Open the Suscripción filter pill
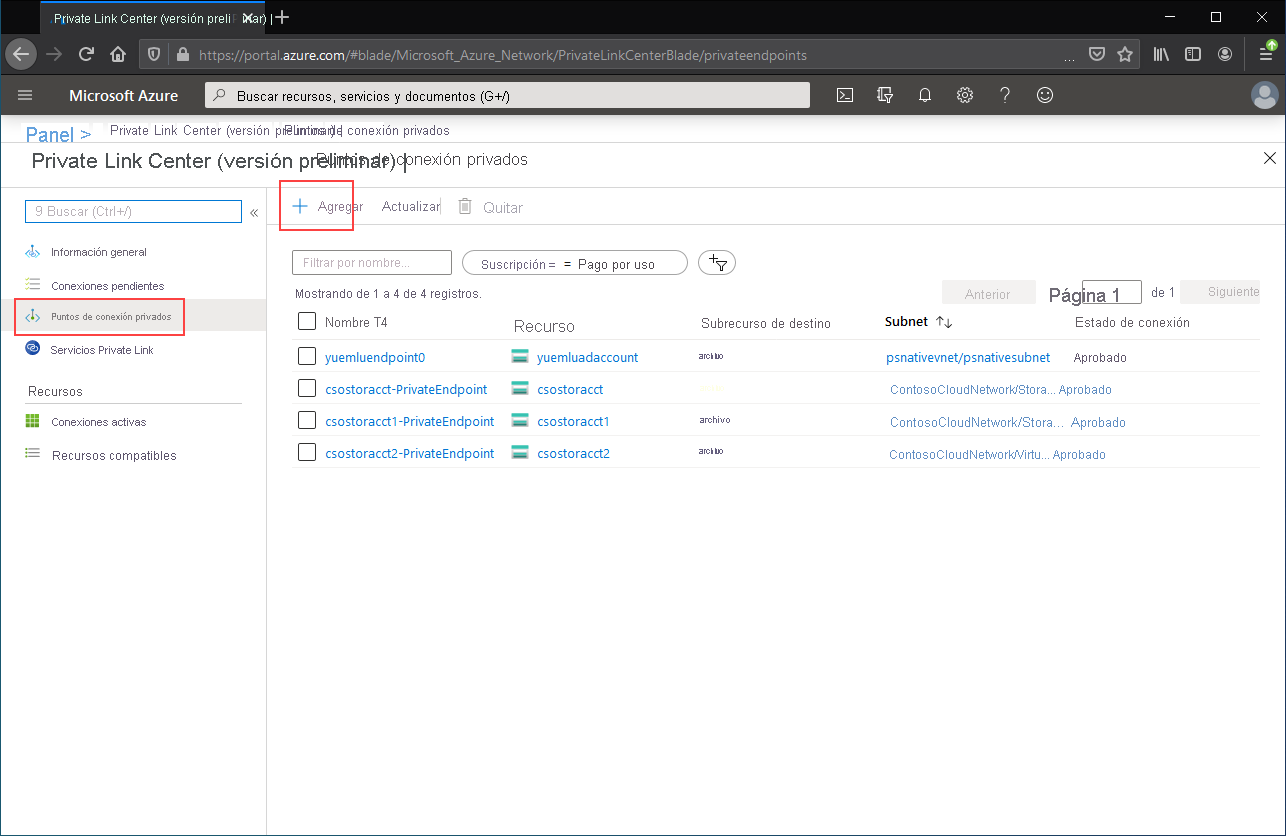The width and height of the screenshot is (1286, 836). pyautogui.click(x=575, y=263)
